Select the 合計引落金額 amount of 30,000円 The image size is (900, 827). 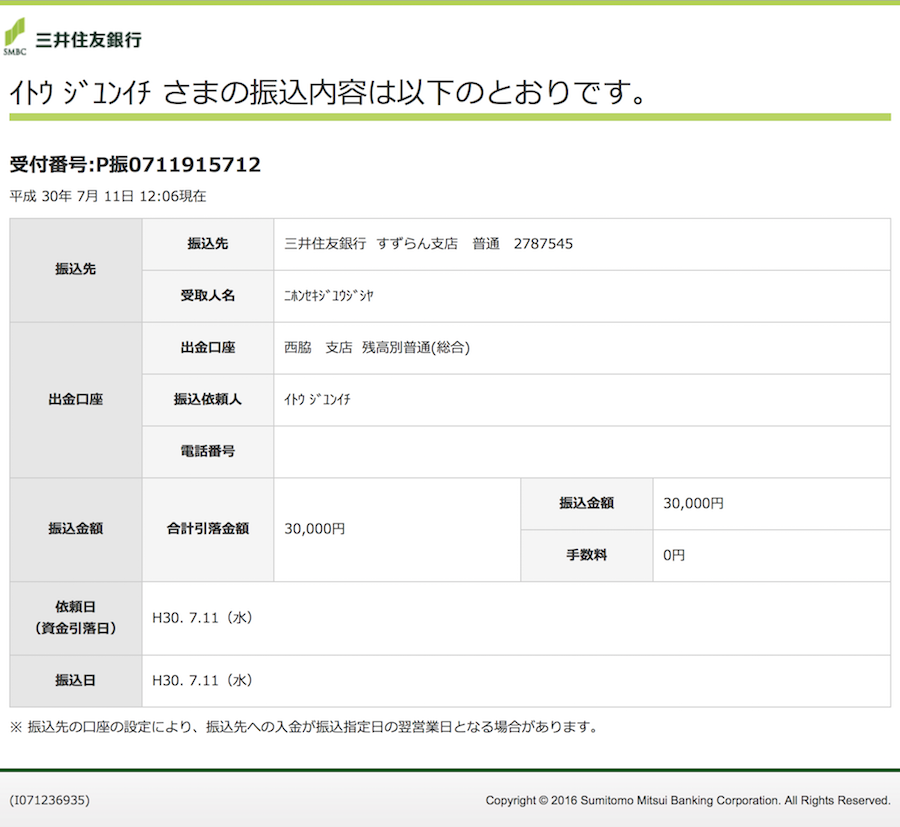(x=315, y=529)
